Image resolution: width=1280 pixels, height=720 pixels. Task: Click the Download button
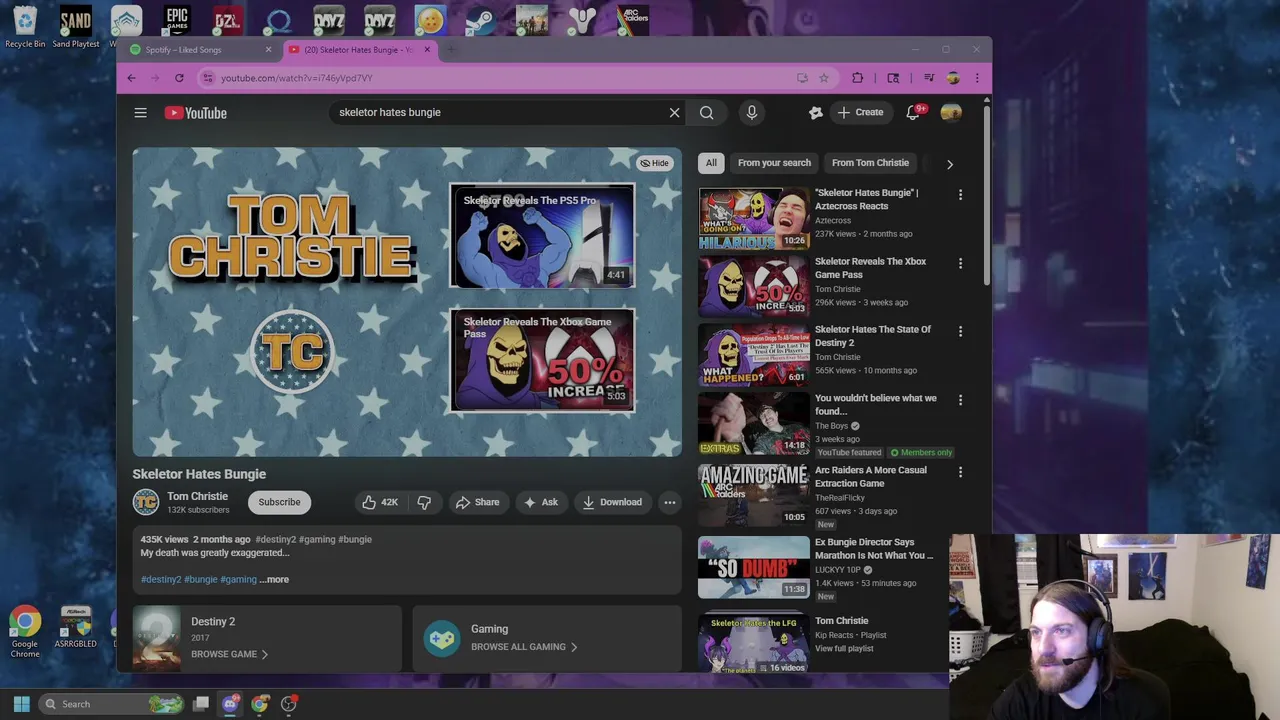tap(612, 502)
